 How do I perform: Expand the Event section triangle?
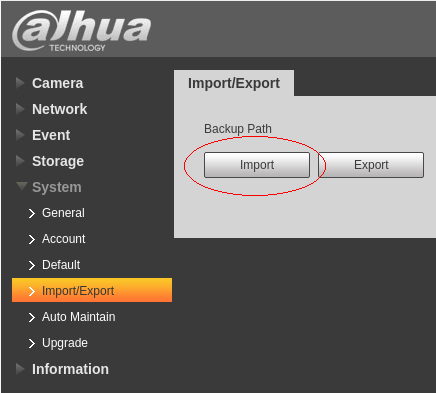coord(20,135)
